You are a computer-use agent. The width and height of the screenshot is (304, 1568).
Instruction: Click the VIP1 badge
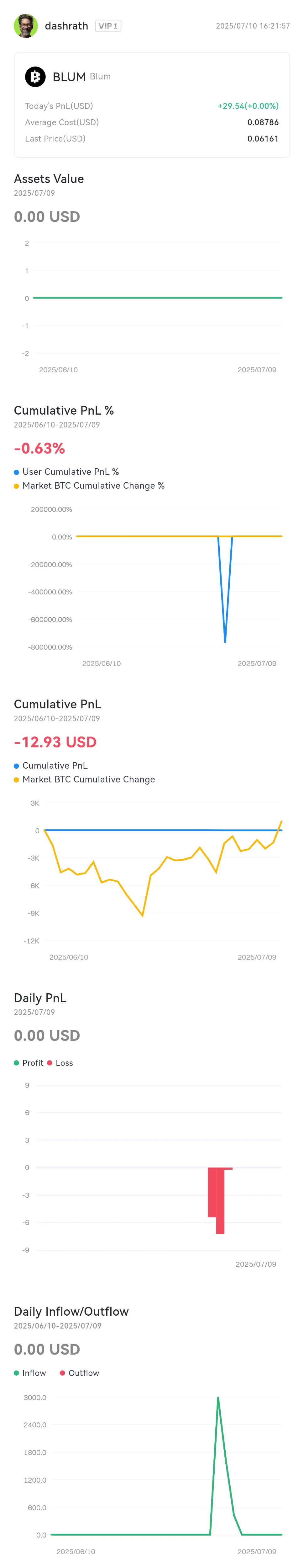108,25
